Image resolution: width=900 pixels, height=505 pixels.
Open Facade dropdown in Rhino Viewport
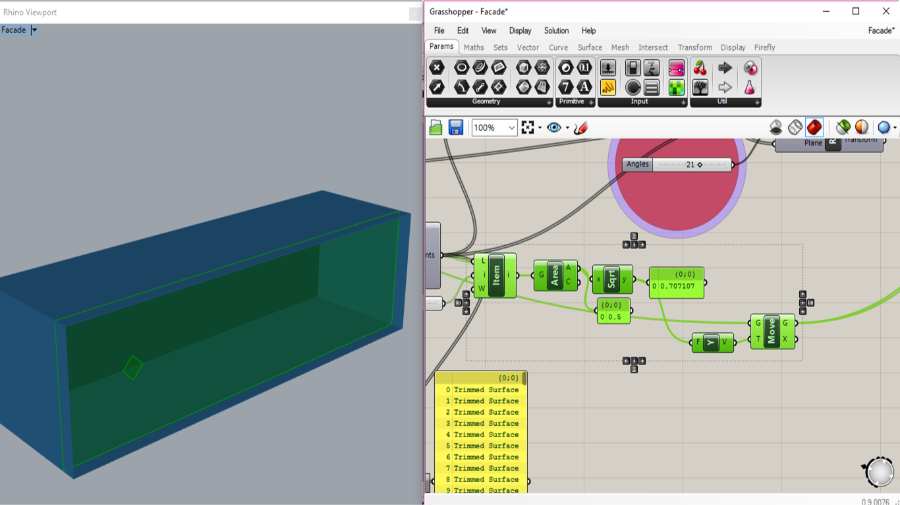pyautogui.click(x=34, y=30)
